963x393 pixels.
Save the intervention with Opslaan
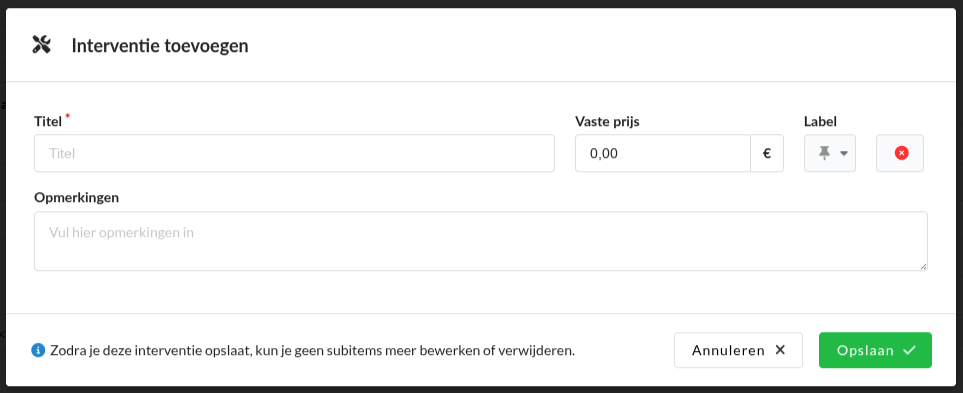tap(875, 350)
